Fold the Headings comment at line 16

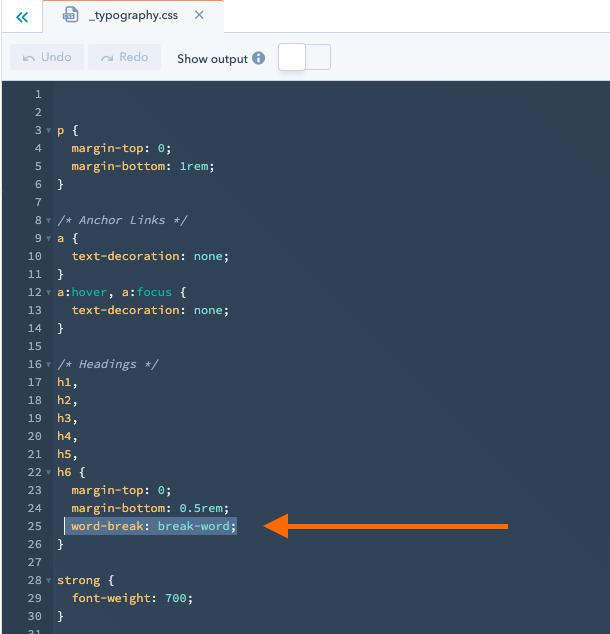pos(48,365)
